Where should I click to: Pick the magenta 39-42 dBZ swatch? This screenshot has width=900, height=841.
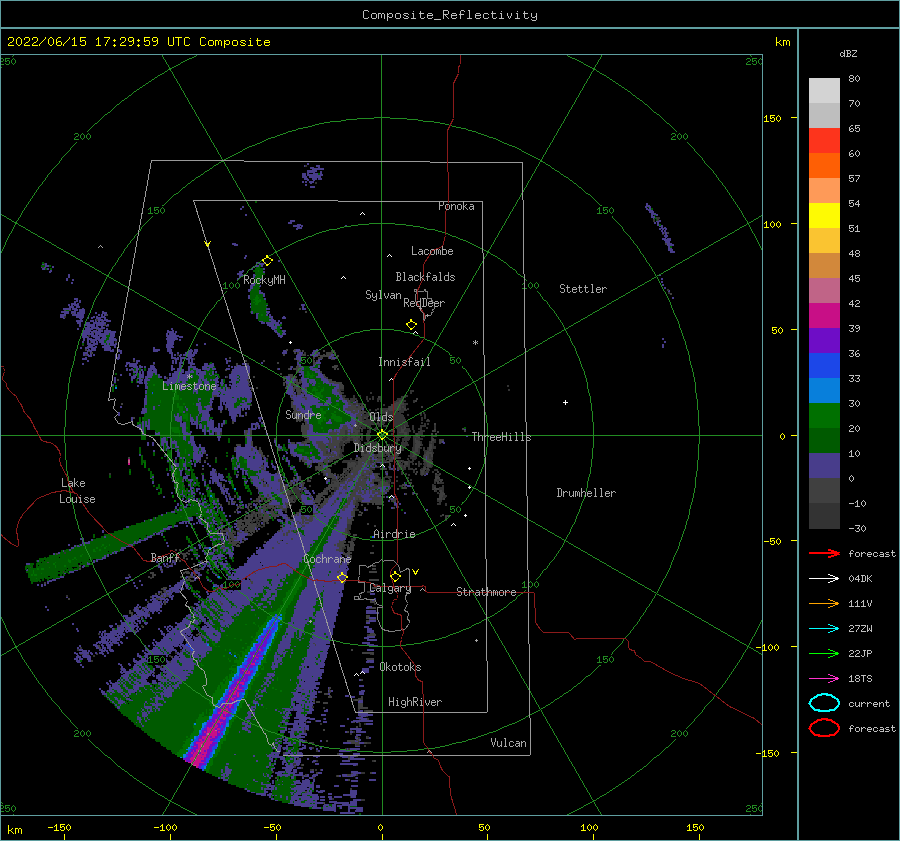(824, 316)
